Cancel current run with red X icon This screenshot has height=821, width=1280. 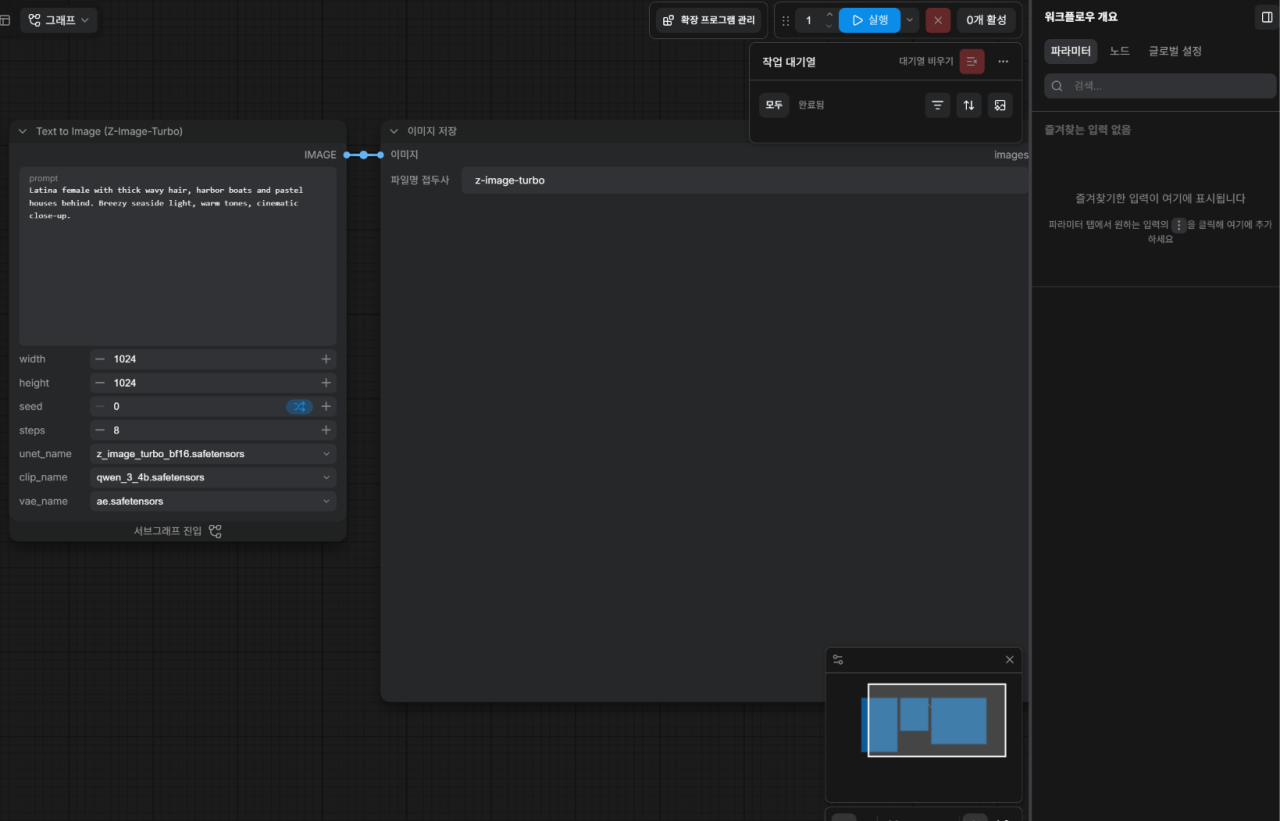[938, 20]
